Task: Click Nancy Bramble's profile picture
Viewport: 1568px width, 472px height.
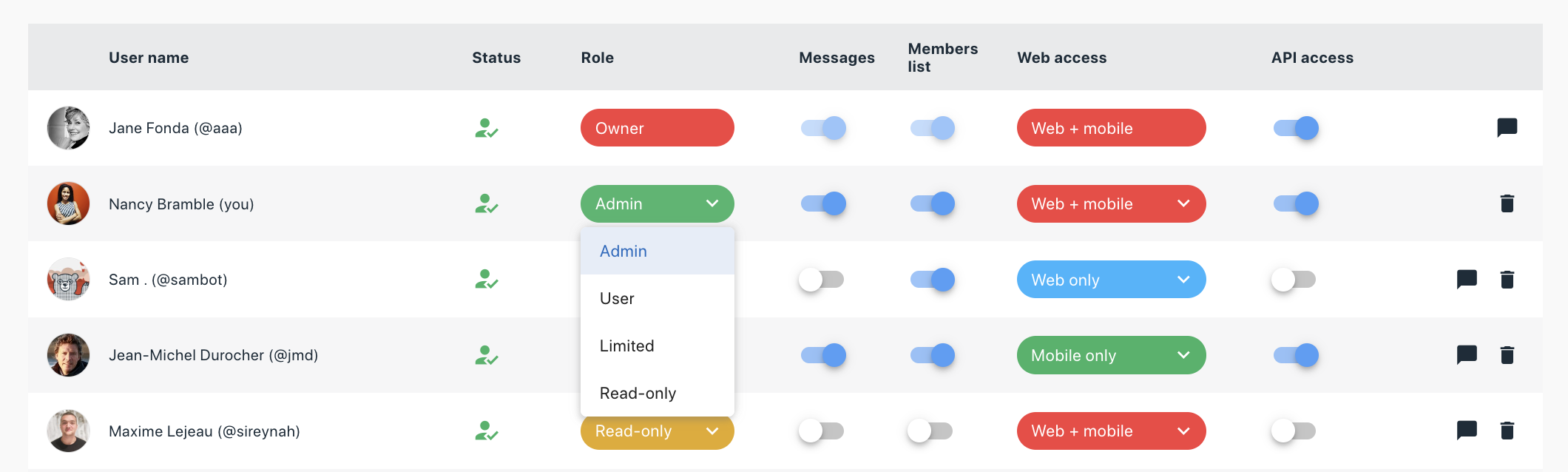Action: 68,203
